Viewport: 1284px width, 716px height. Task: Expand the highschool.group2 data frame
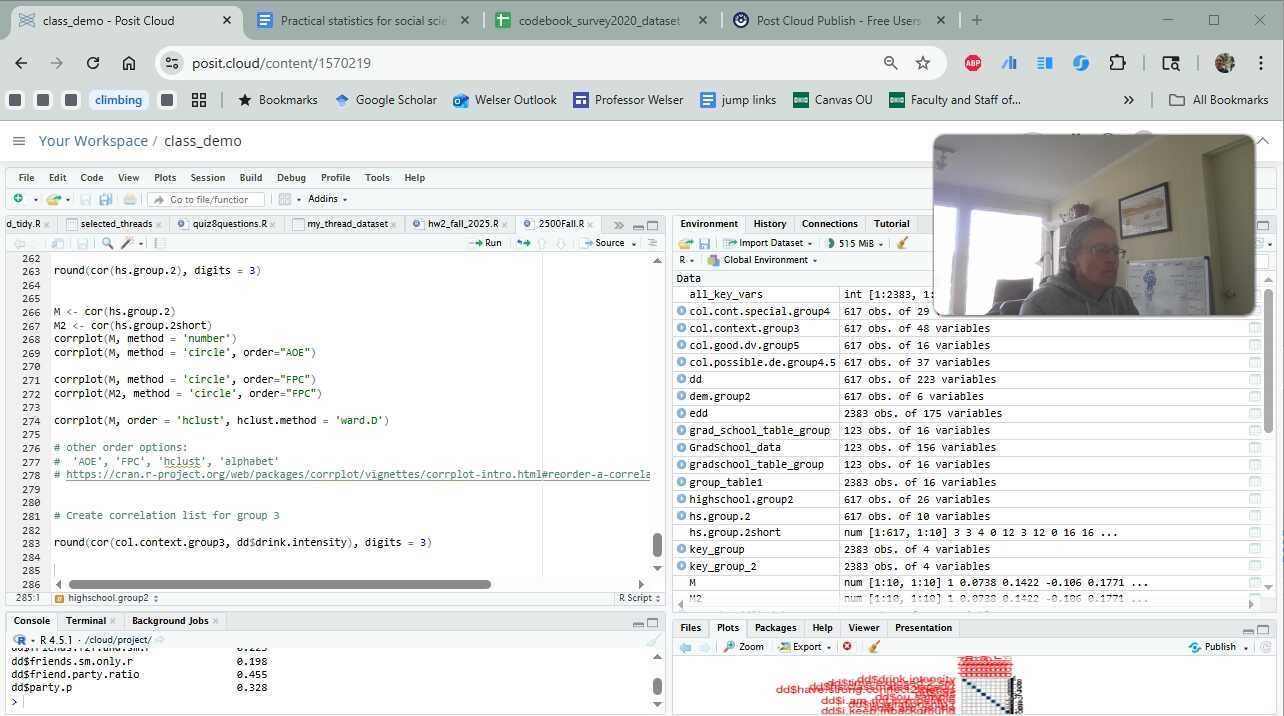click(x=682, y=499)
